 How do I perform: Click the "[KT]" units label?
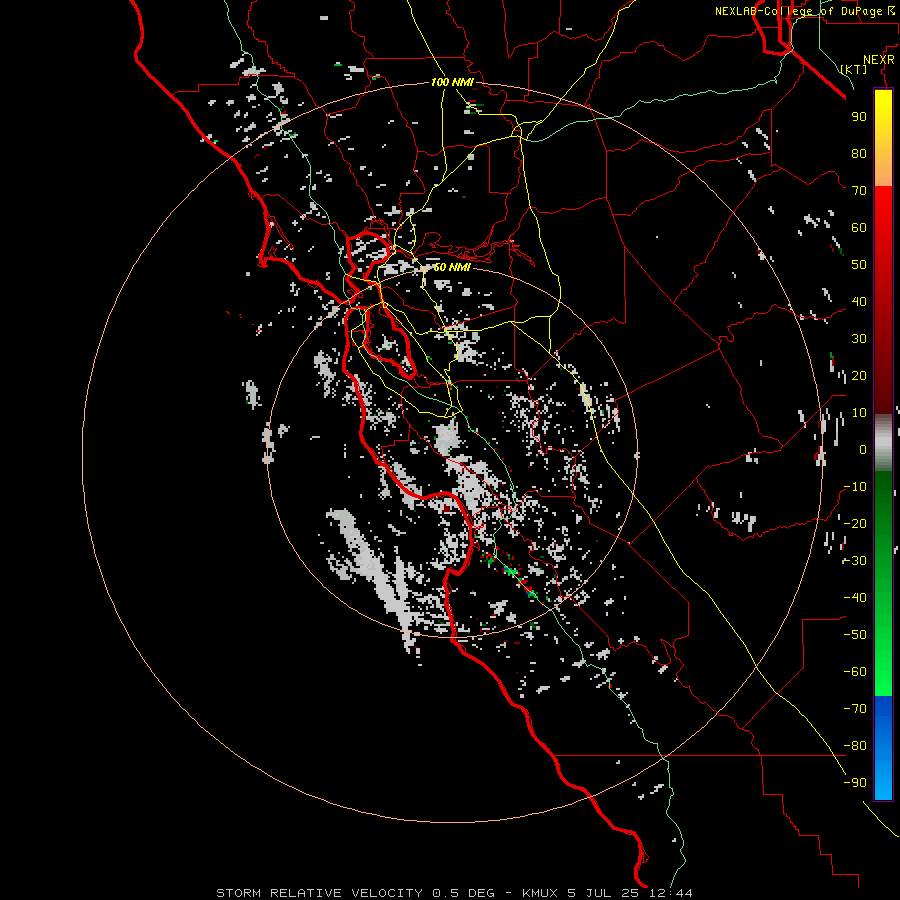point(854,69)
